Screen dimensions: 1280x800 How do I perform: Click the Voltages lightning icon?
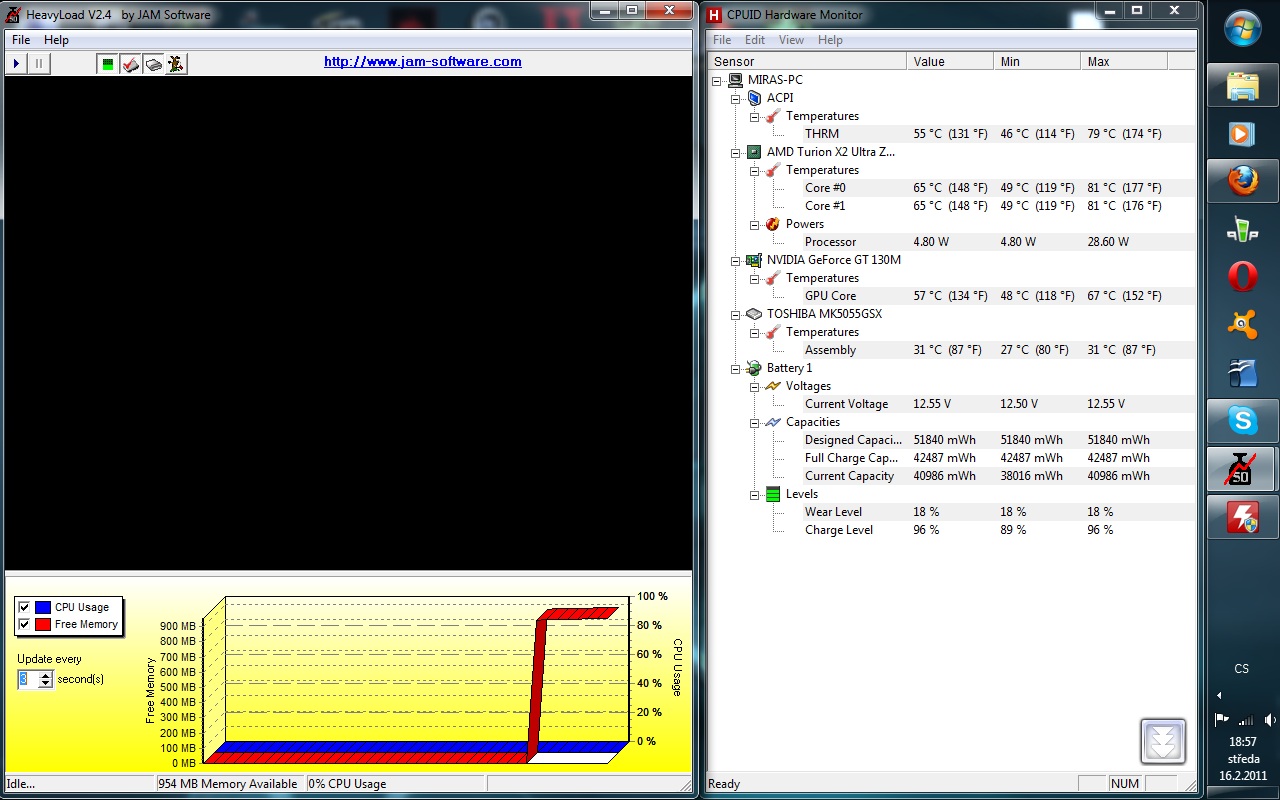773,386
